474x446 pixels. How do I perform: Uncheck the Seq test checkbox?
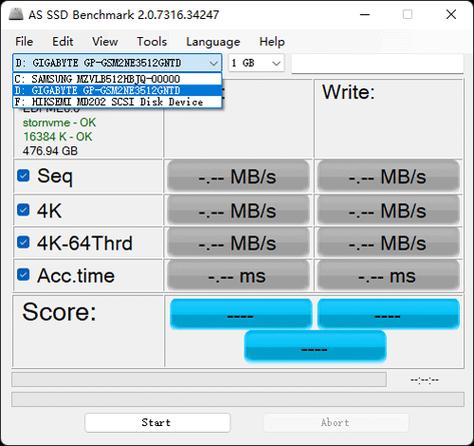(23, 176)
